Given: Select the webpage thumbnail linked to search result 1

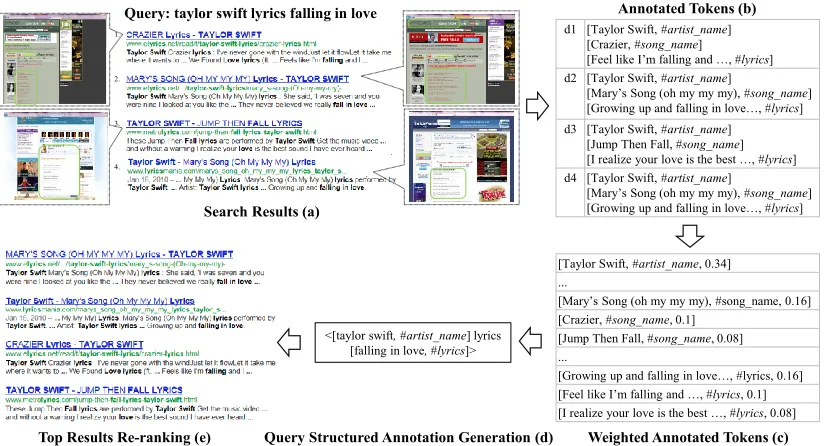Looking at the screenshot, I should 55,60.
